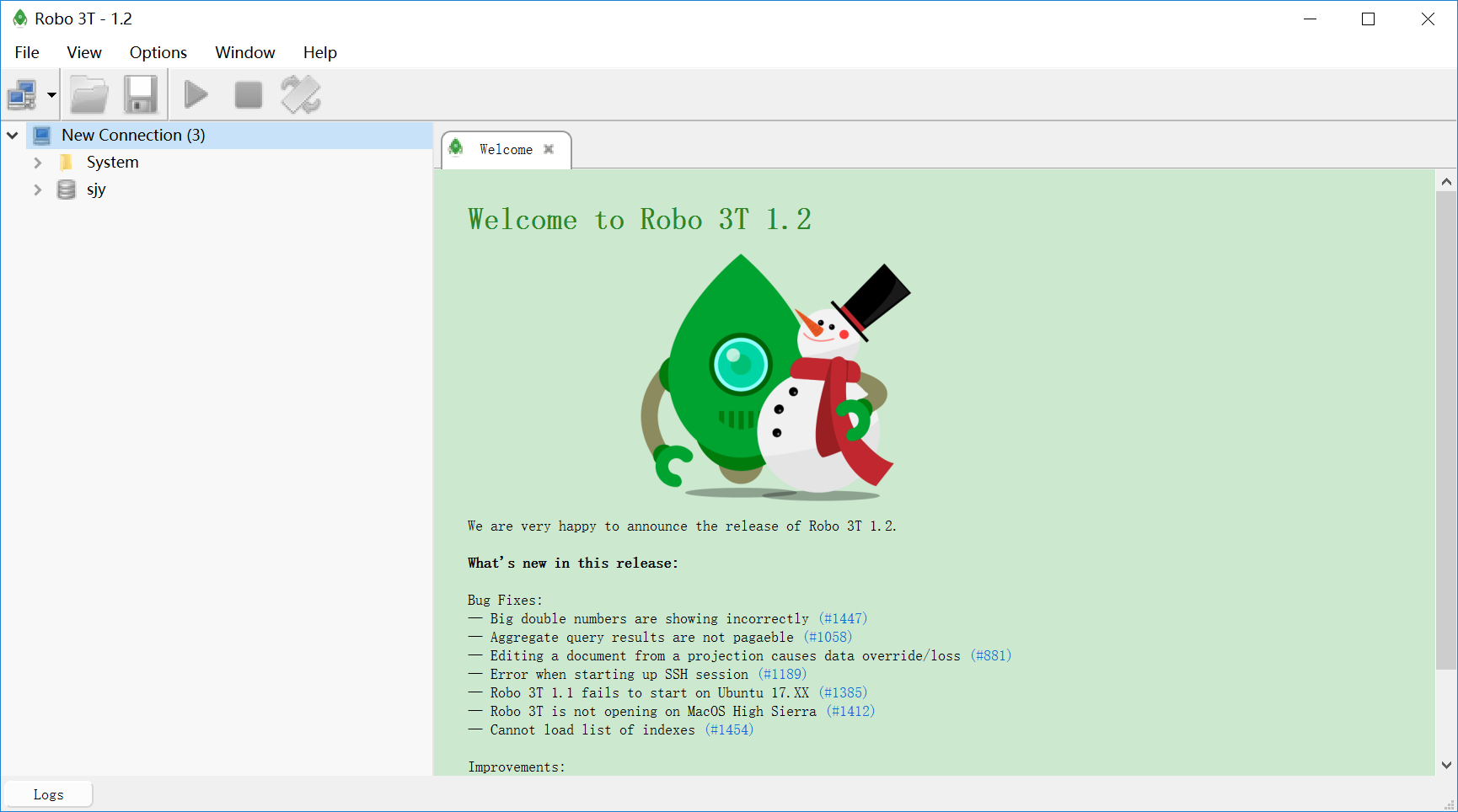Click the "What's new in this release:" text
Screen dimensions: 1458x812
572,564
